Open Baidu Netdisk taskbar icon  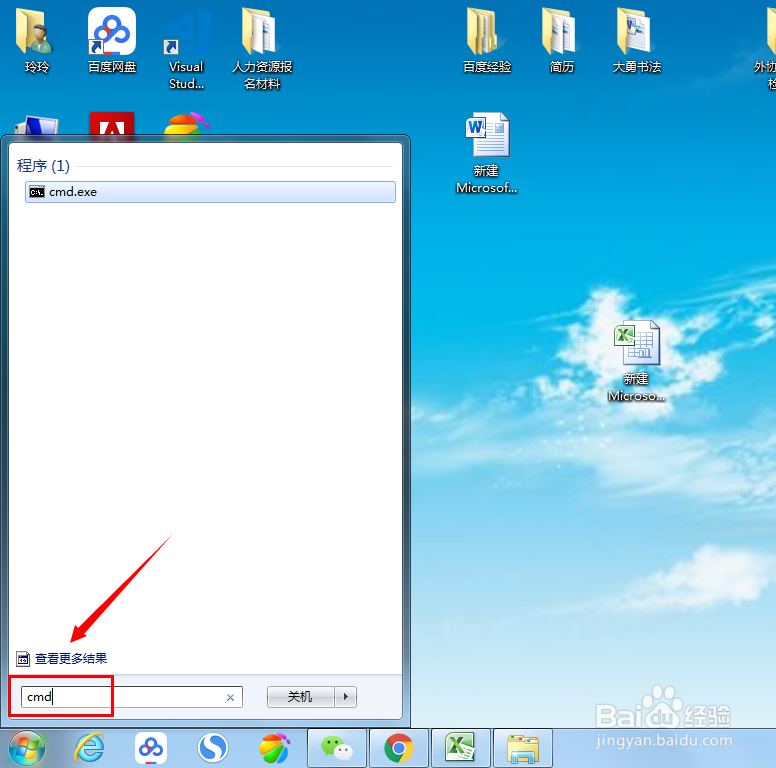click(151, 748)
